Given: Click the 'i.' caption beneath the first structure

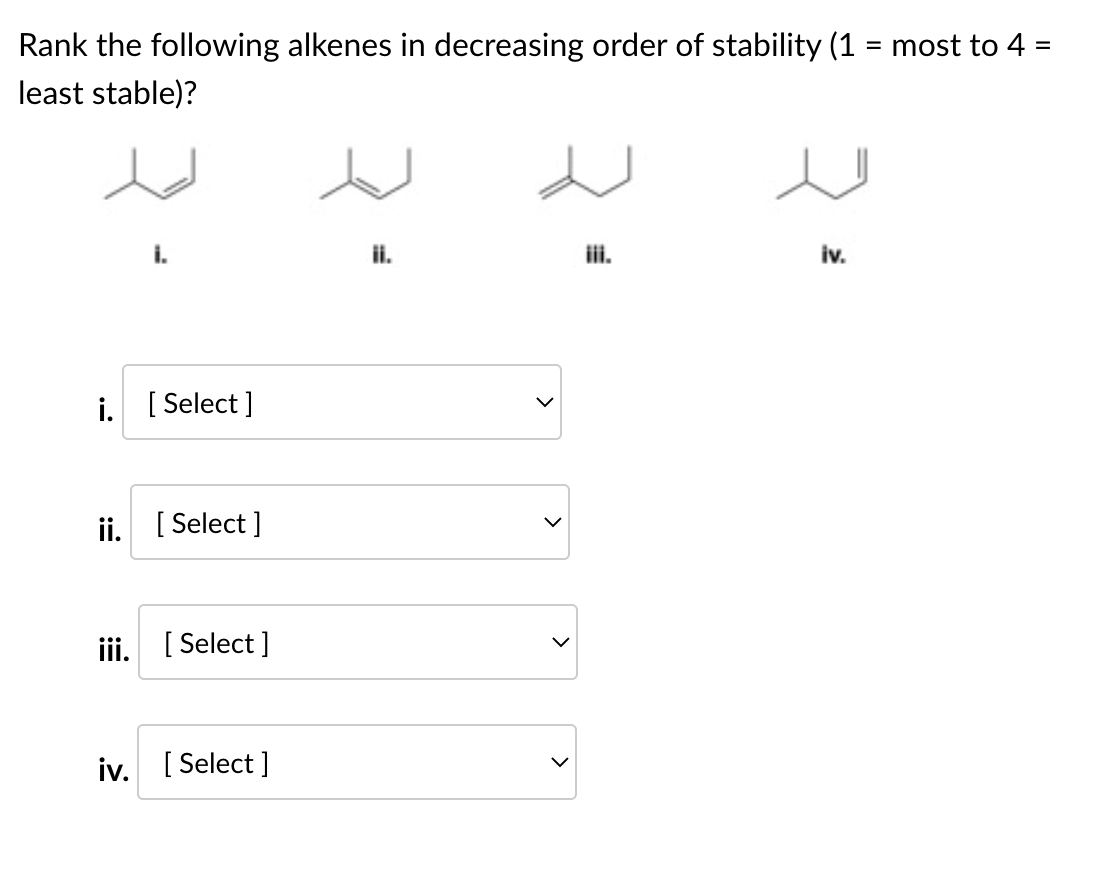Looking at the screenshot, I should pyautogui.click(x=160, y=253).
